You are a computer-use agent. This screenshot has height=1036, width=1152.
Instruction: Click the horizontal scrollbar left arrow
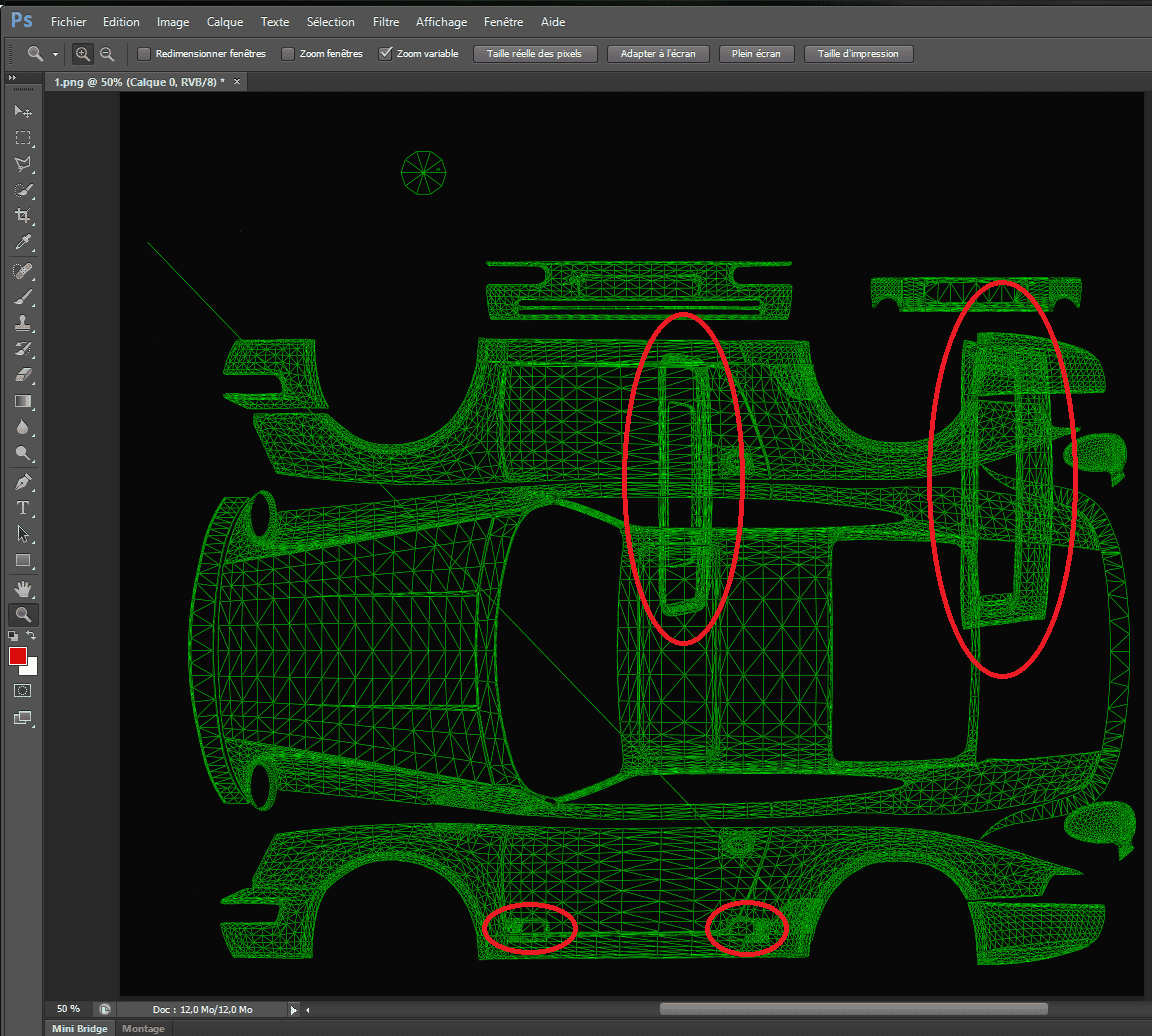click(x=308, y=1010)
